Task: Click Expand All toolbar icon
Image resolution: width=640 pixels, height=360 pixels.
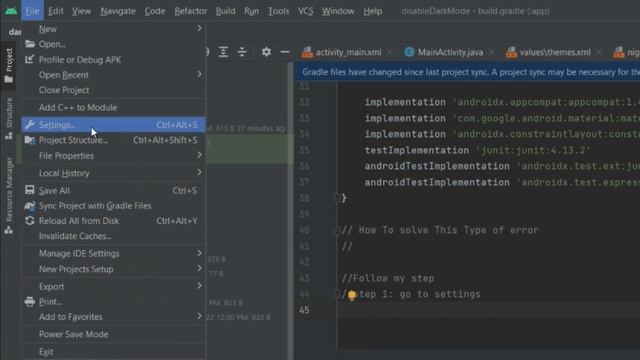Action: click(223, 52)
